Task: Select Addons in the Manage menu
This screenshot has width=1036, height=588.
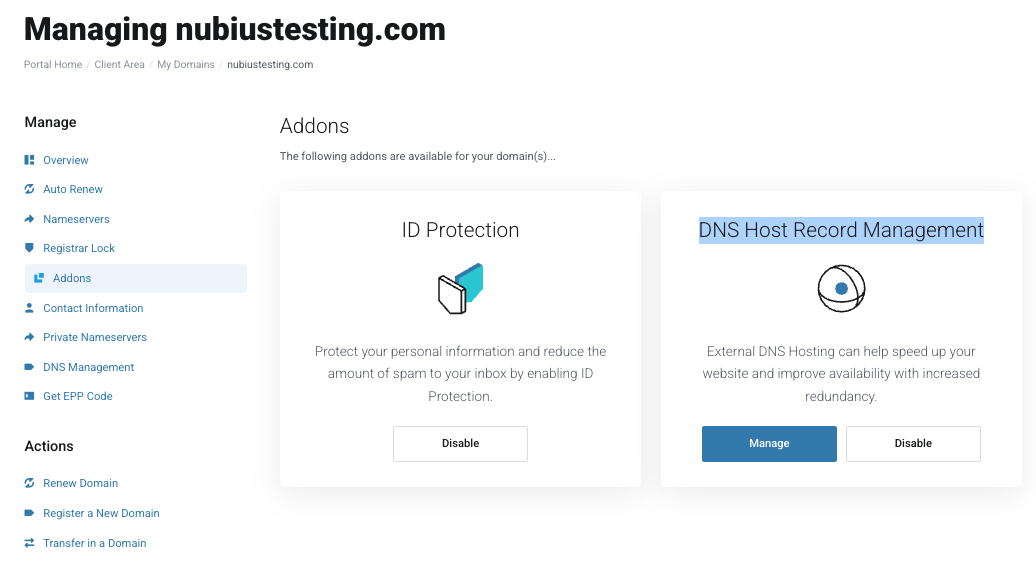Action: (72, 278)
